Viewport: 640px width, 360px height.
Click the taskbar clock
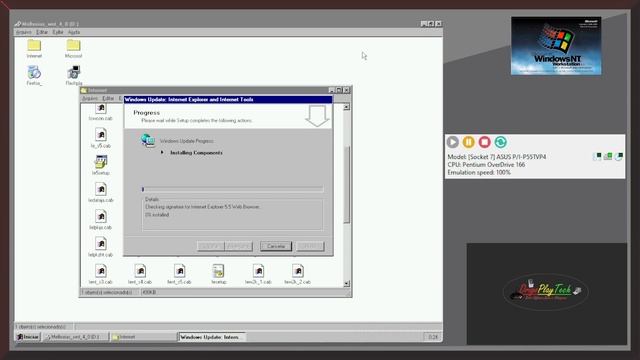[433, 337]
